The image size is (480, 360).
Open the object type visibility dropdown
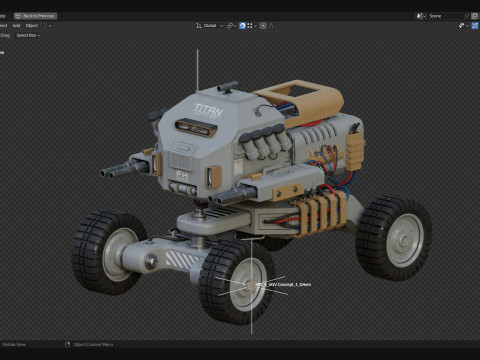click(463, 26)
